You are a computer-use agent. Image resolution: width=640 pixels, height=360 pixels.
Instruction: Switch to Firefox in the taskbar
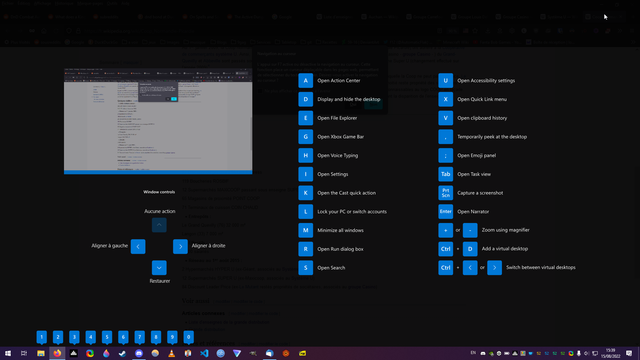57,353
